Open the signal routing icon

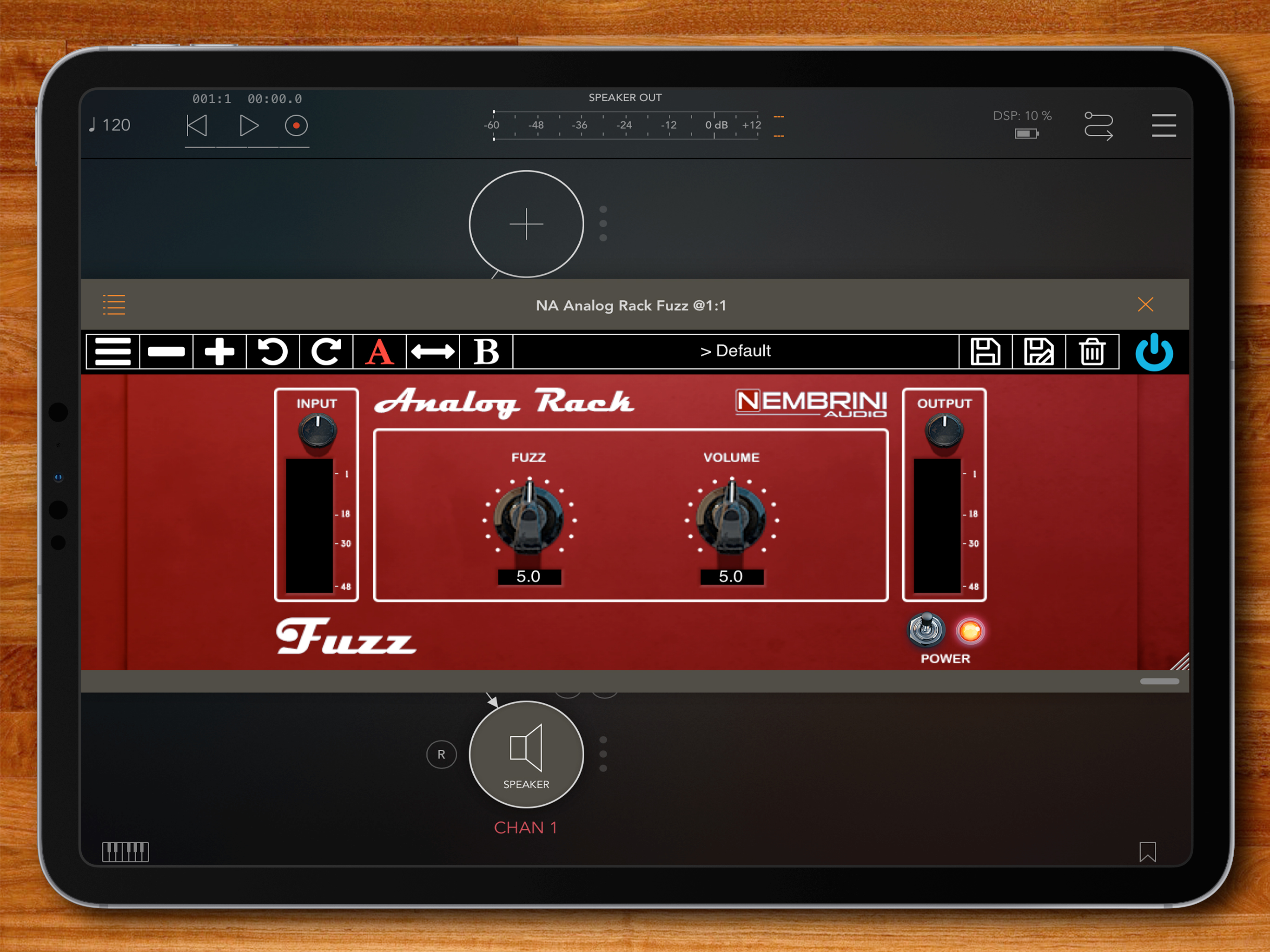coord(1098,125)
